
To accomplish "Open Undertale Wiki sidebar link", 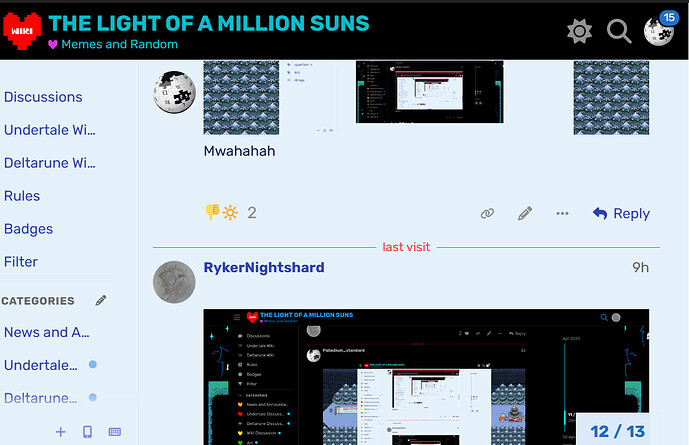I will pos(50,130).
